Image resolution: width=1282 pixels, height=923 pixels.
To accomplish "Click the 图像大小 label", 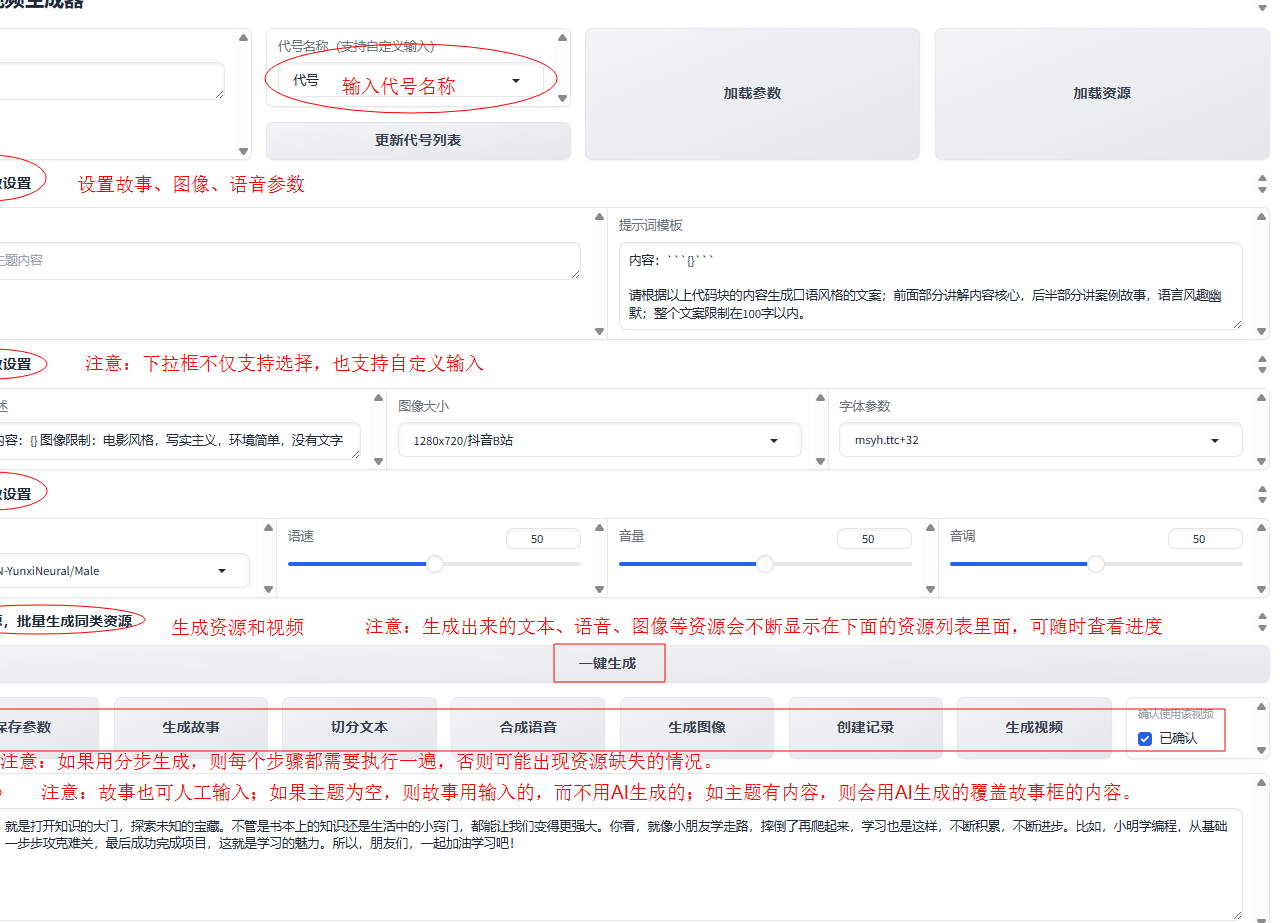I will (x=424, y=406).
